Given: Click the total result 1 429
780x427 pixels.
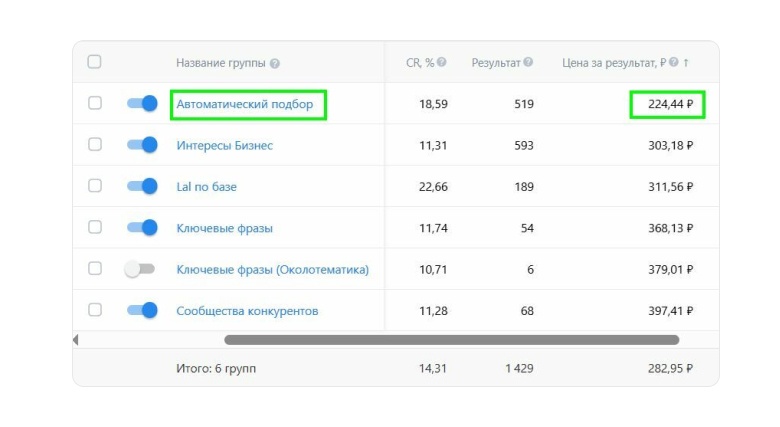Looking at the screenshot, I should click(x=519, y=368).
